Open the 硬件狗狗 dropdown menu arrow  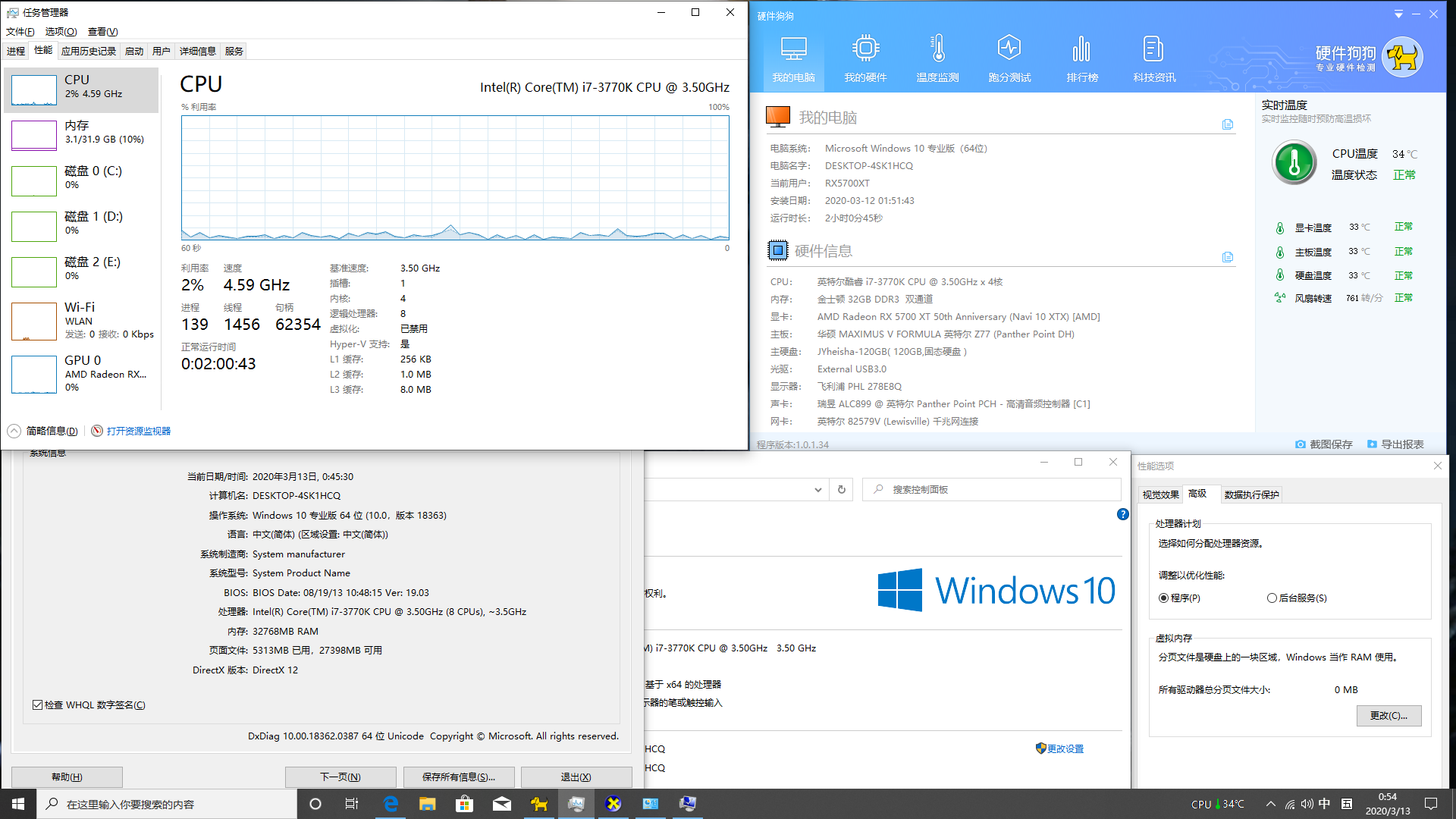pos(1398,14)
